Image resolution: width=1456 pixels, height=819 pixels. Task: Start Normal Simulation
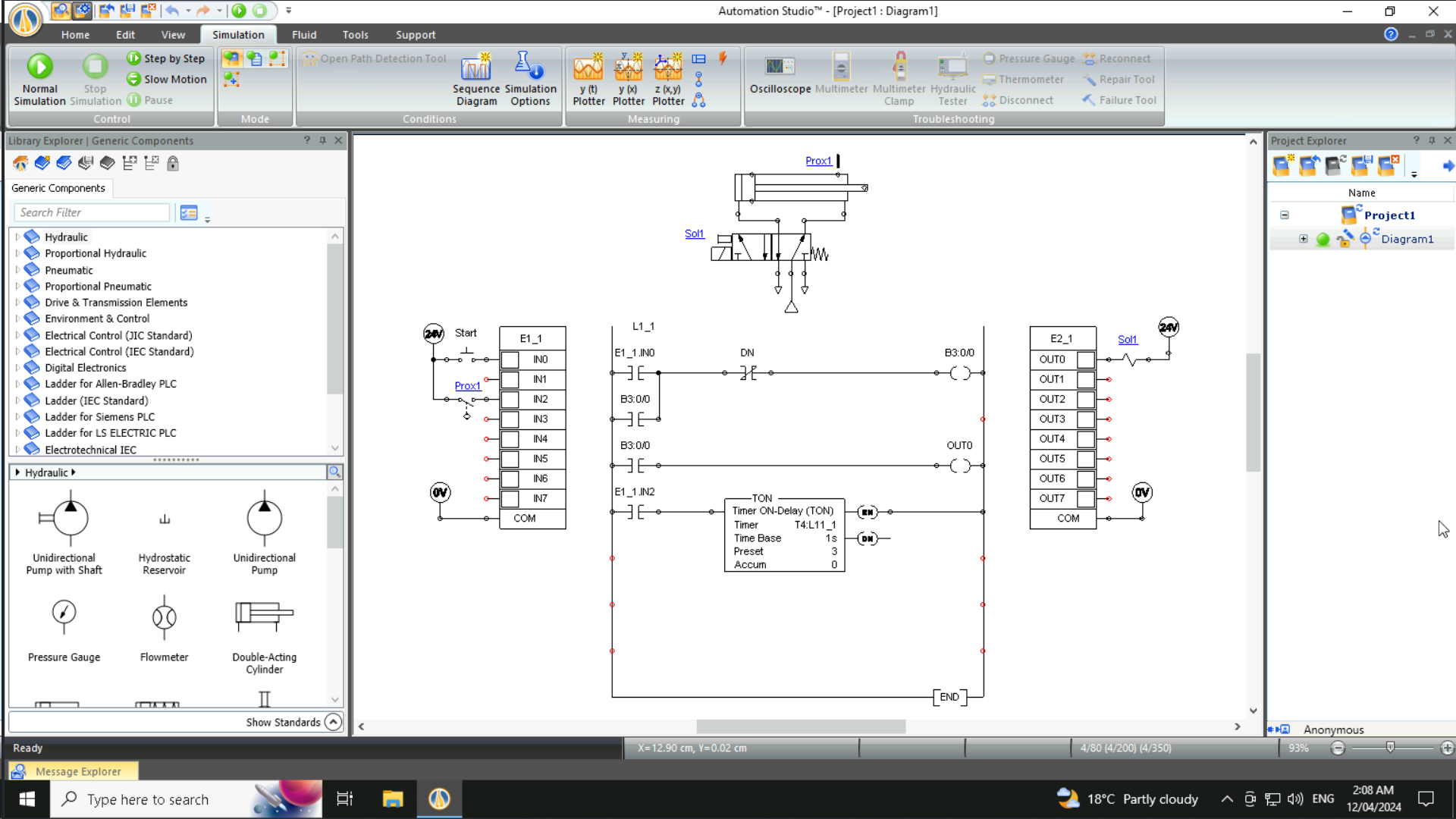pyautogui.click(x=39, y=78)
